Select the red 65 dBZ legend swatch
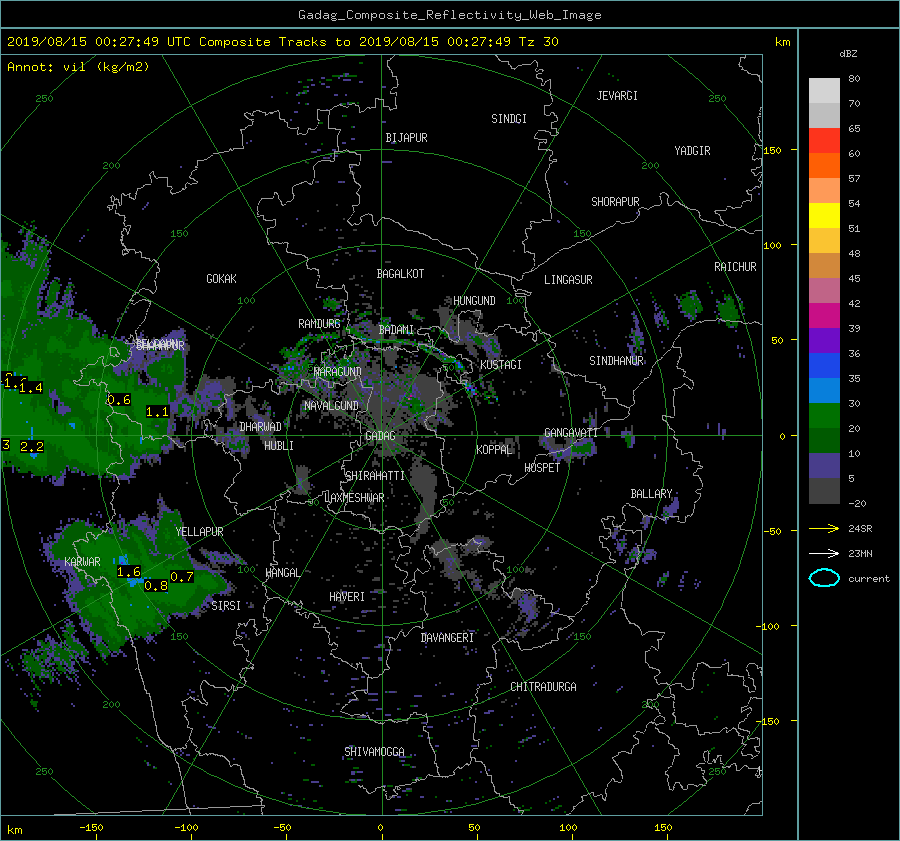This screenshot has width=900, height=841. point(824,140)
